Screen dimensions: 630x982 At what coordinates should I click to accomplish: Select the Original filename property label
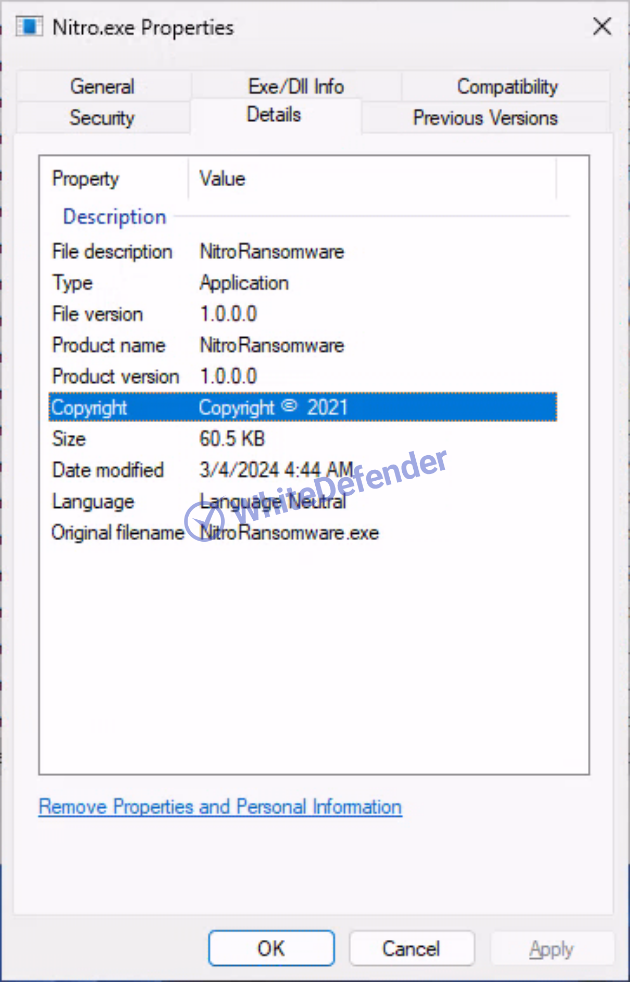(118, 533)
